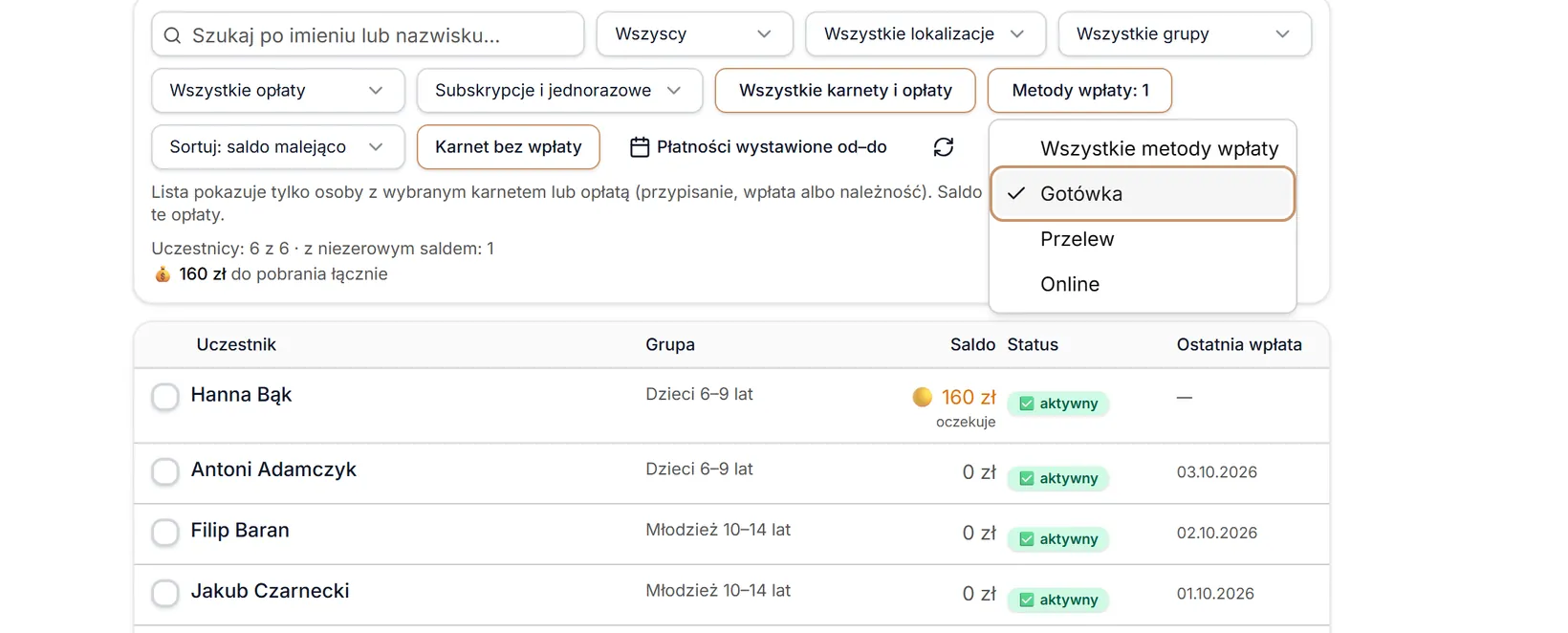1568x633 pixels.
Task: Select the Filip Baran row checkbox
Action: (165, 533)
